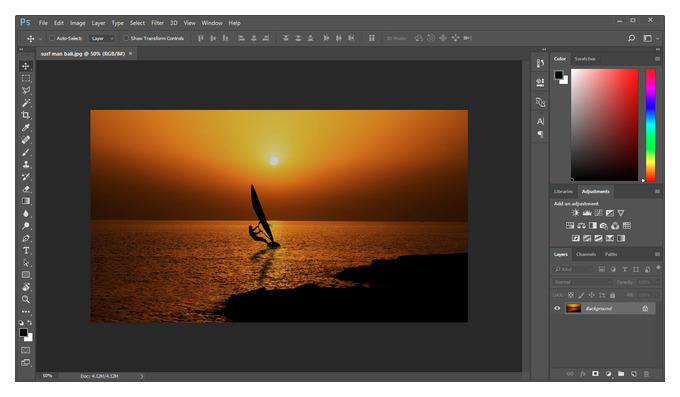Screen dimensions: 680x397
Task: Open the layer Kind filter dropdown
Action: coord(573,269)
